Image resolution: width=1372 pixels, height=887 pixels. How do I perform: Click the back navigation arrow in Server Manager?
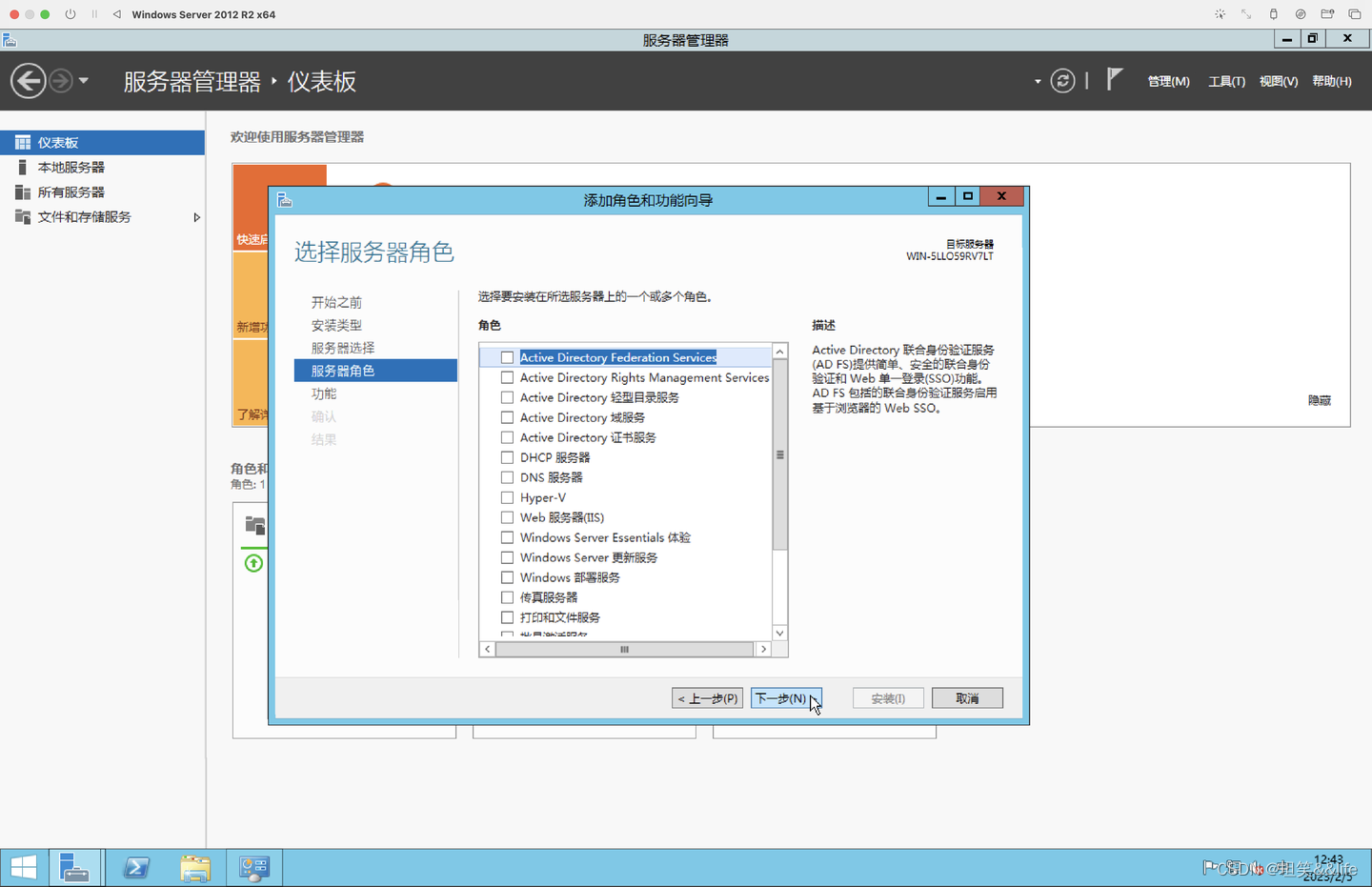[x=29, y=81]
